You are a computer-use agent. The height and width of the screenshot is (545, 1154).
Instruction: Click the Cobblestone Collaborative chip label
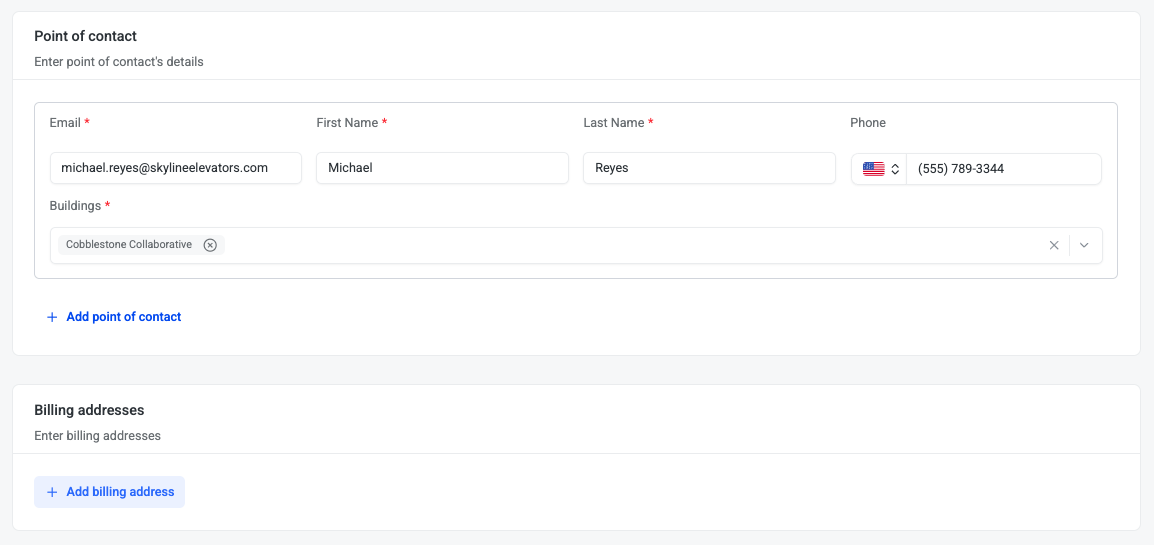click(129, 245)
